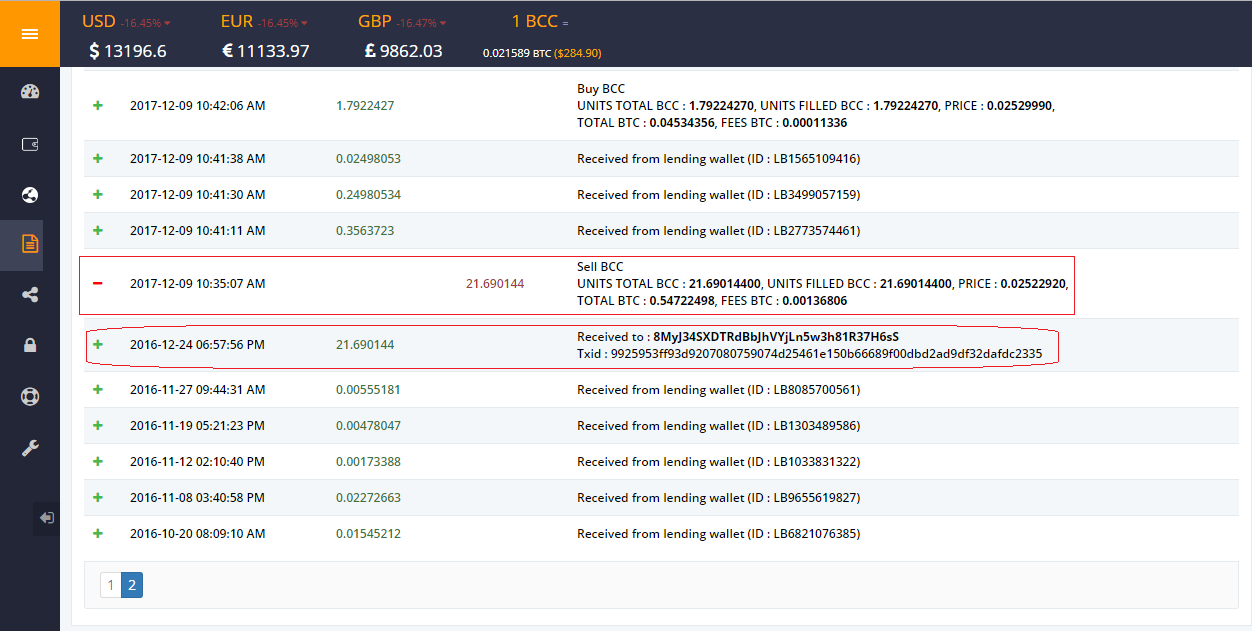Go to pagination page 1
This screenshot has width=1252, height=631.
coord(111,584)
